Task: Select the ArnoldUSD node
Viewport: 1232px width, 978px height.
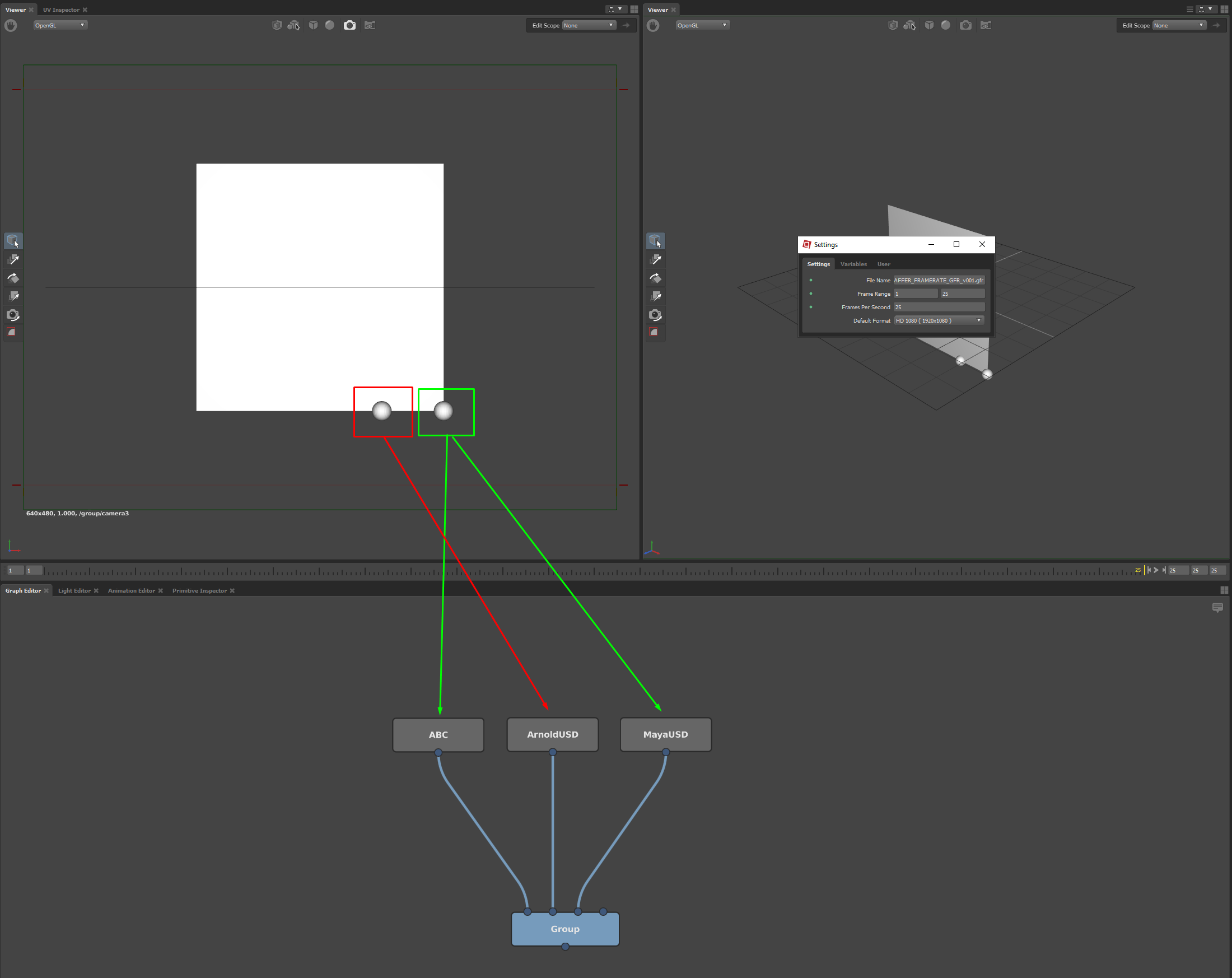Action: (x=552, y=734)
